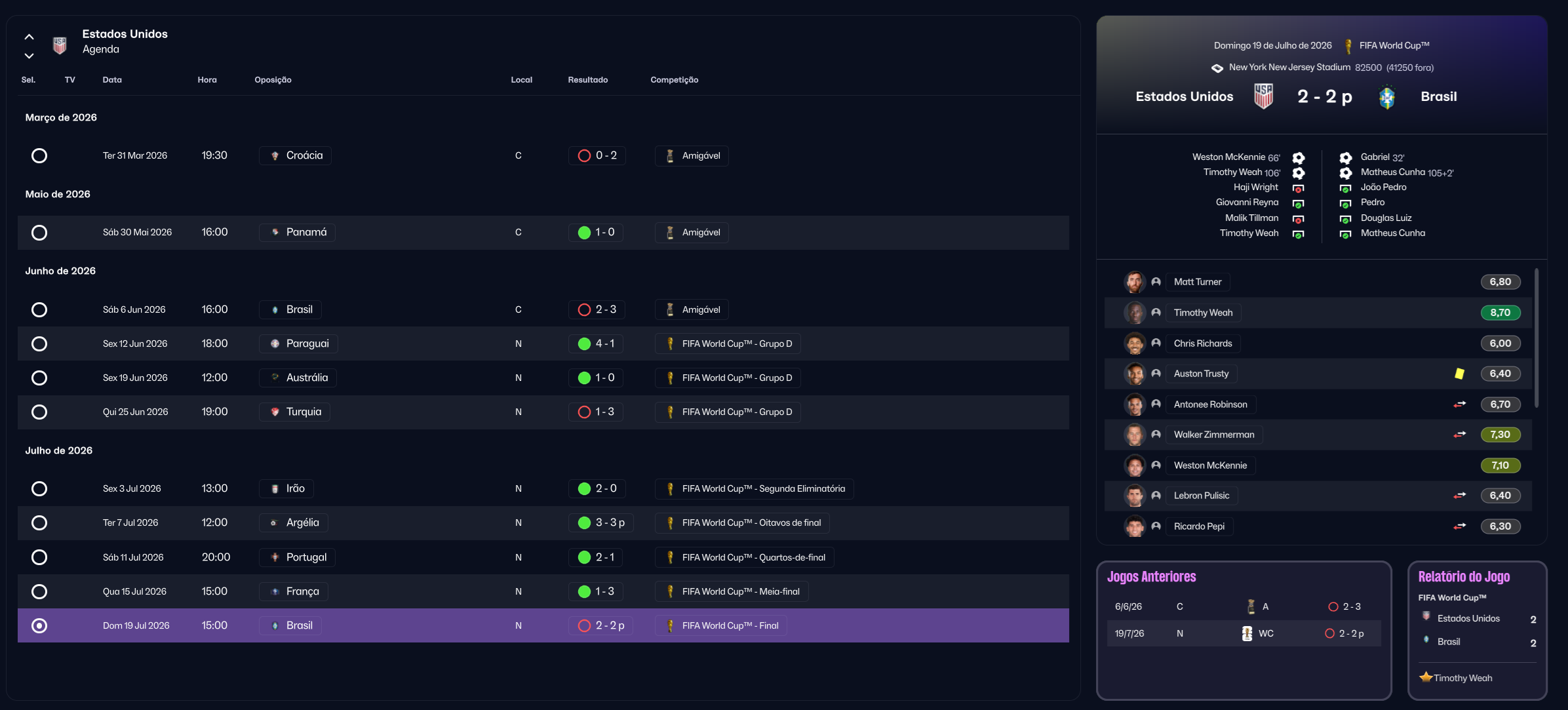Screen dimensions: 1568x710
Task: Click the missed penalty icon beside Haji Wright
Action: click(x=1299, y=189)
